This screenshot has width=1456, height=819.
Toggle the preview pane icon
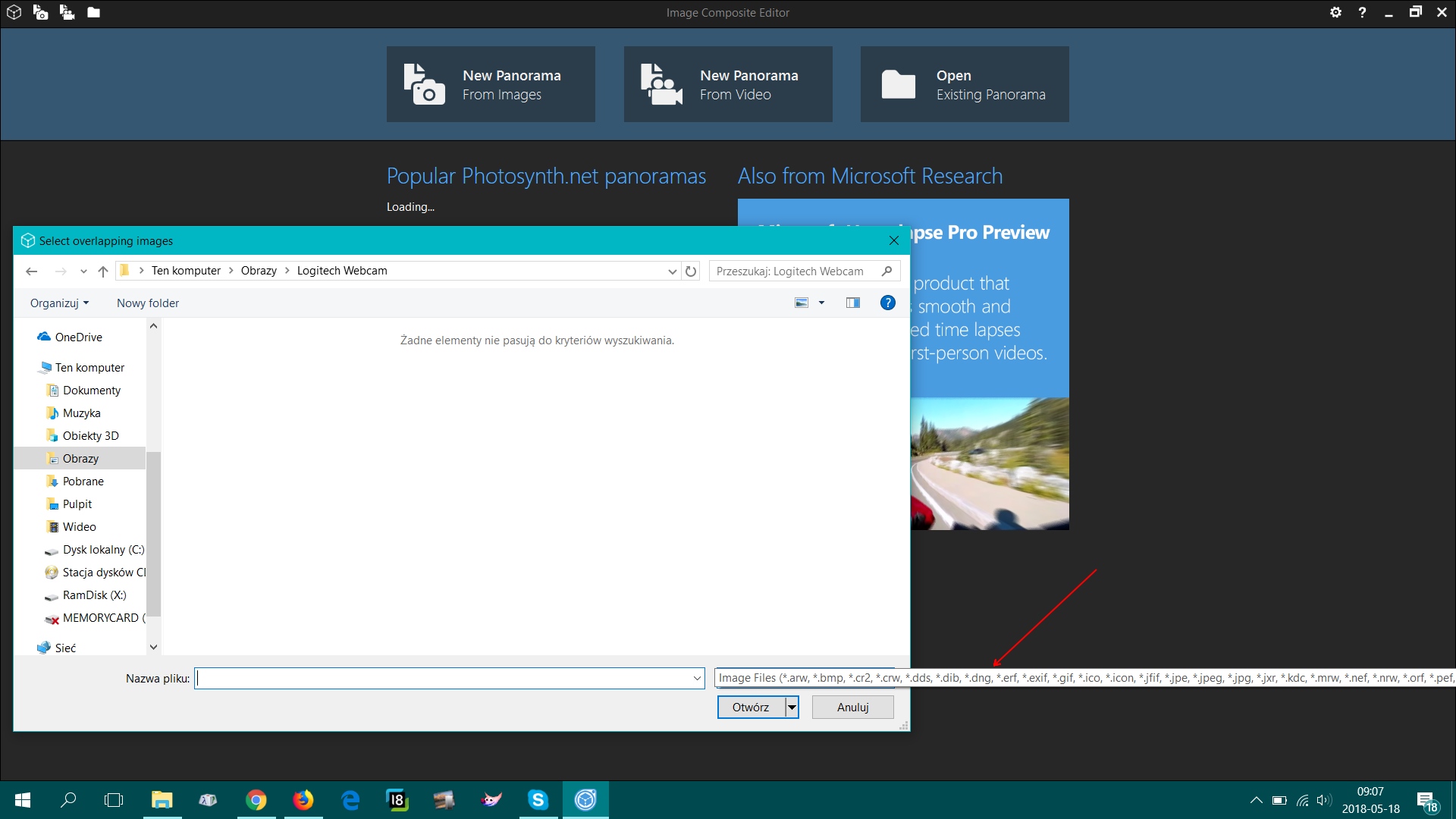point(852,303)
